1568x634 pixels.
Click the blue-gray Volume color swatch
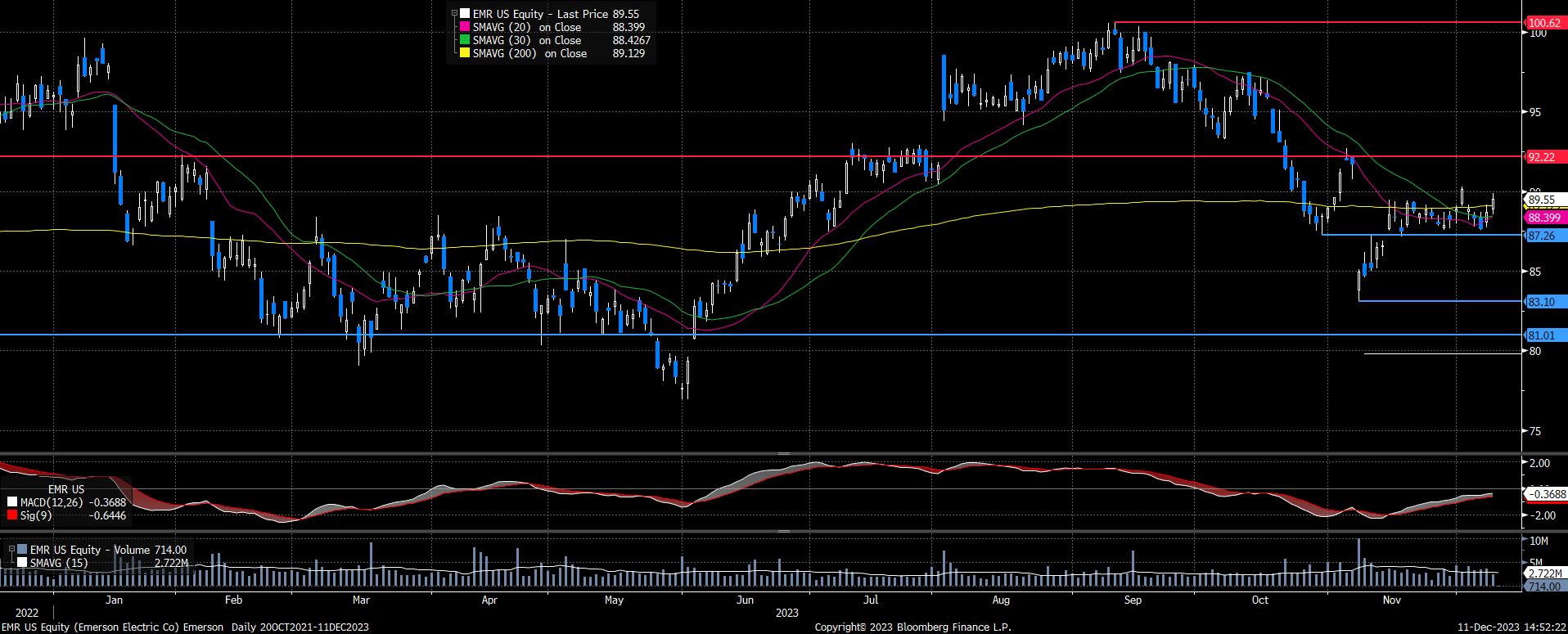tap(21, 550)
